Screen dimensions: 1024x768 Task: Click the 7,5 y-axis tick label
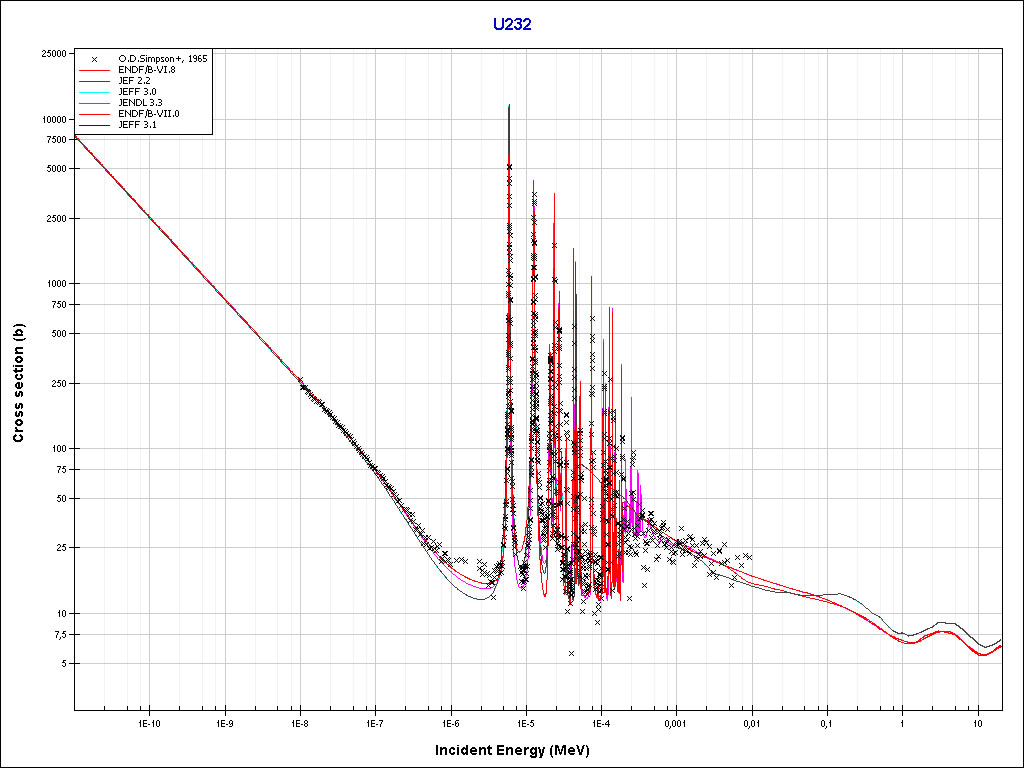click(x=58, y=634)
